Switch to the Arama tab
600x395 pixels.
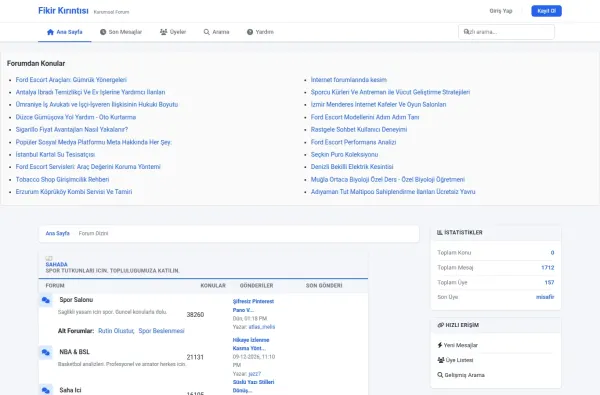click(x=216, y=32)
